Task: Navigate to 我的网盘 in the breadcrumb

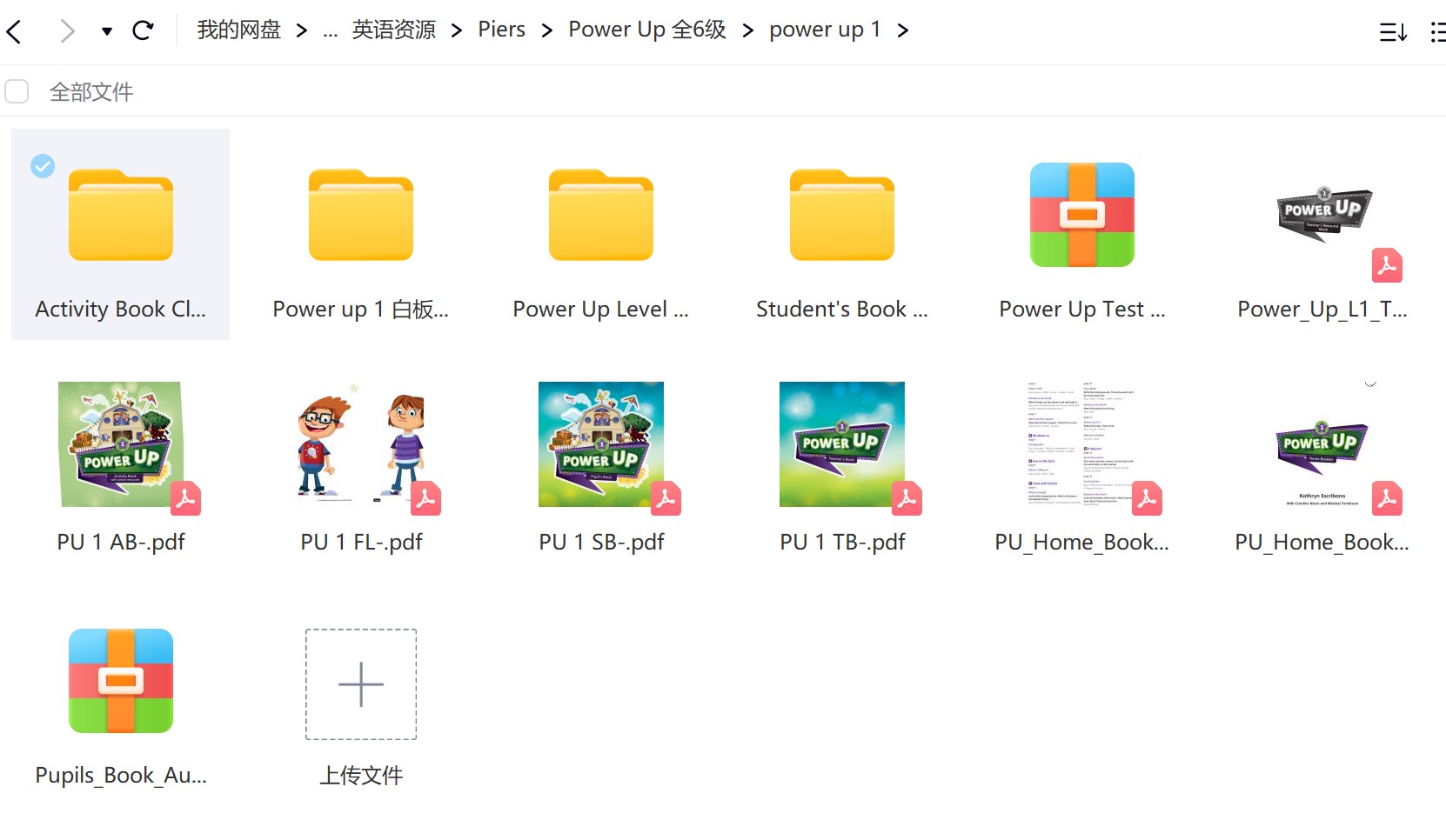Action: [x=238, y=29]
